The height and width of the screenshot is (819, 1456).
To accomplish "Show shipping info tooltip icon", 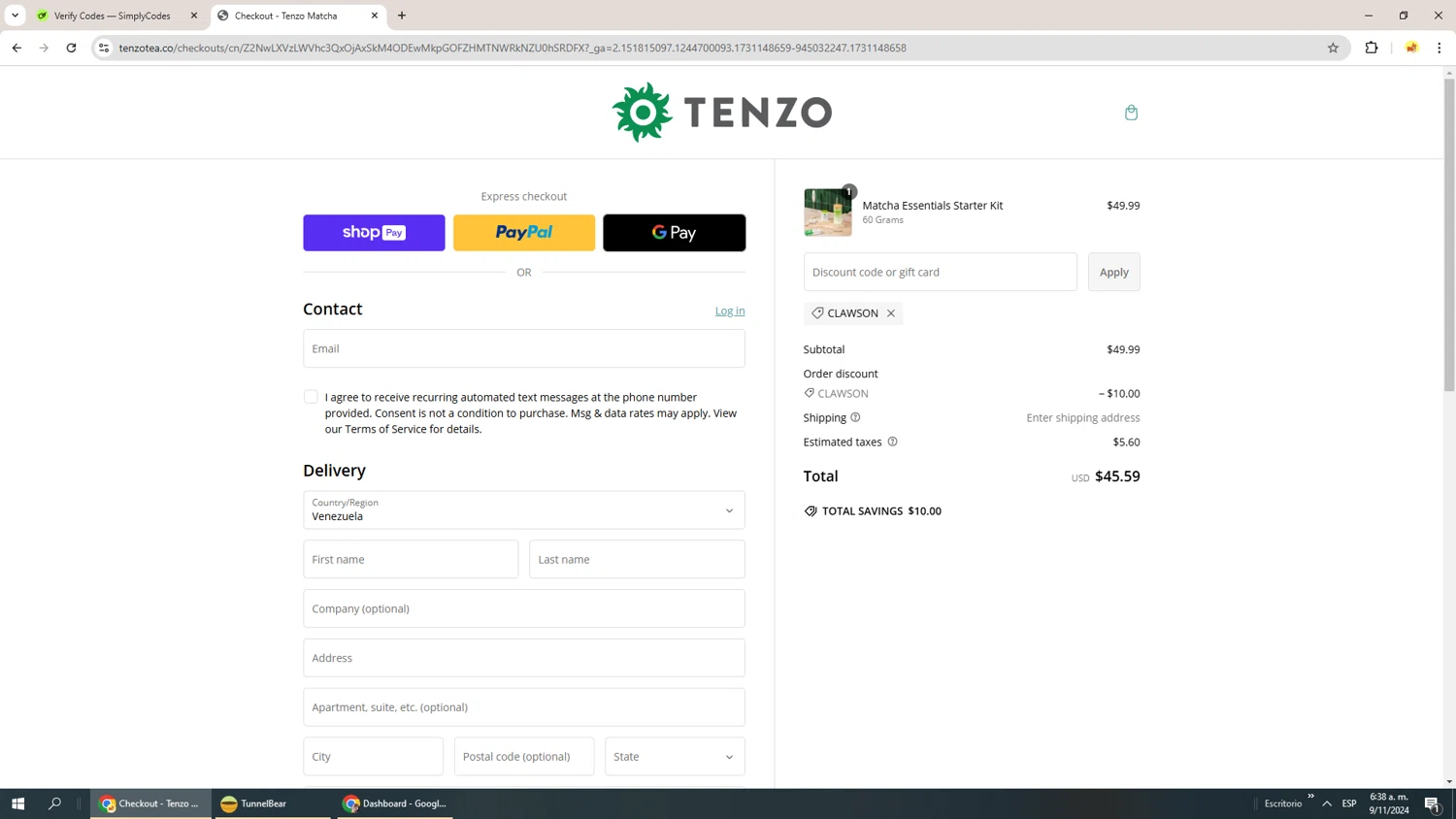I will (x=855, y=417).
